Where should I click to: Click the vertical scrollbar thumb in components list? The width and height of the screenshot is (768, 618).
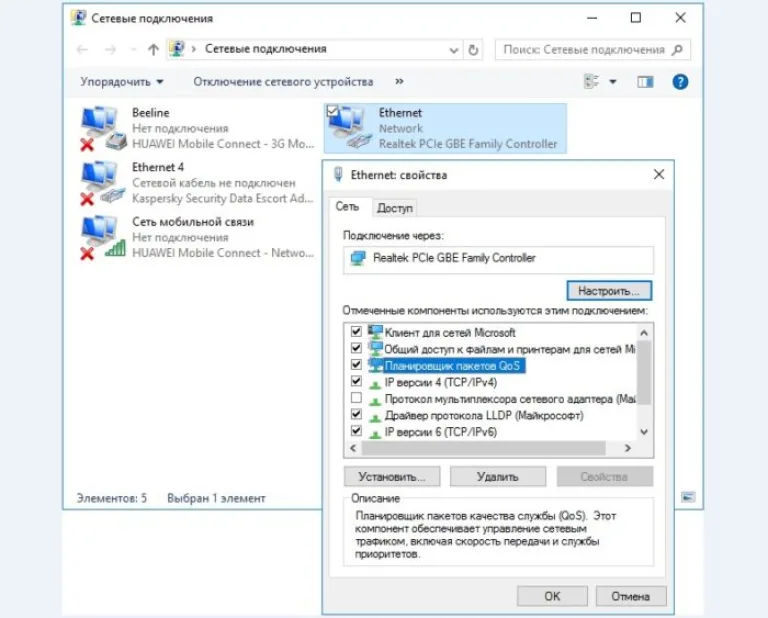point(644,373)
